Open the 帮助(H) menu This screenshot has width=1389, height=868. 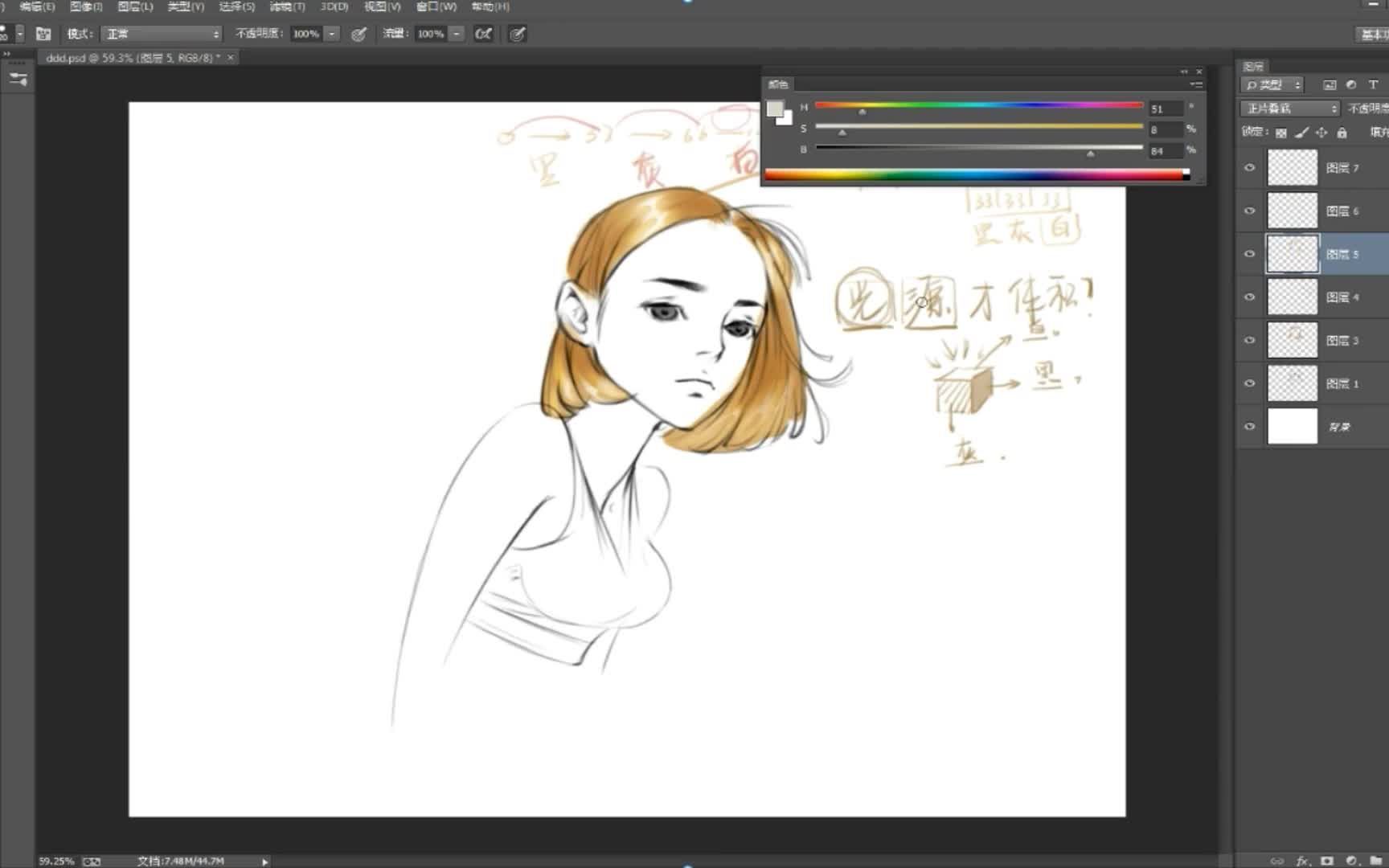tap(490, 6)
